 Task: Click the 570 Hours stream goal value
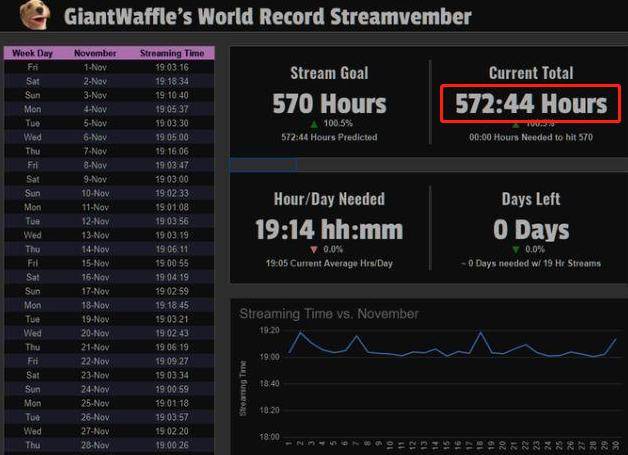[329, 103]
